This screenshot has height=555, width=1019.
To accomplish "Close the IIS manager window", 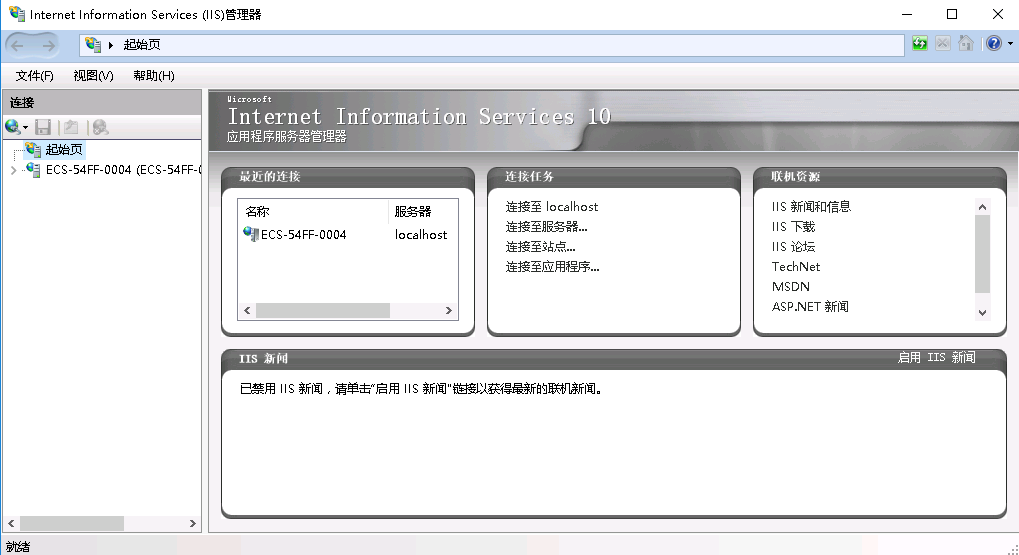I will [998, 14].
